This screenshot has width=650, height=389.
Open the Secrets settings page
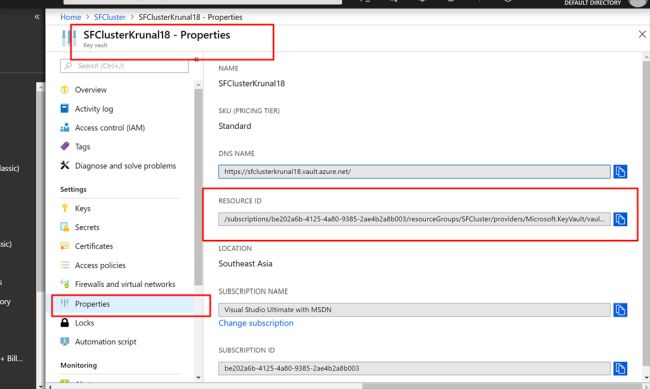click(x=87, y=227)
